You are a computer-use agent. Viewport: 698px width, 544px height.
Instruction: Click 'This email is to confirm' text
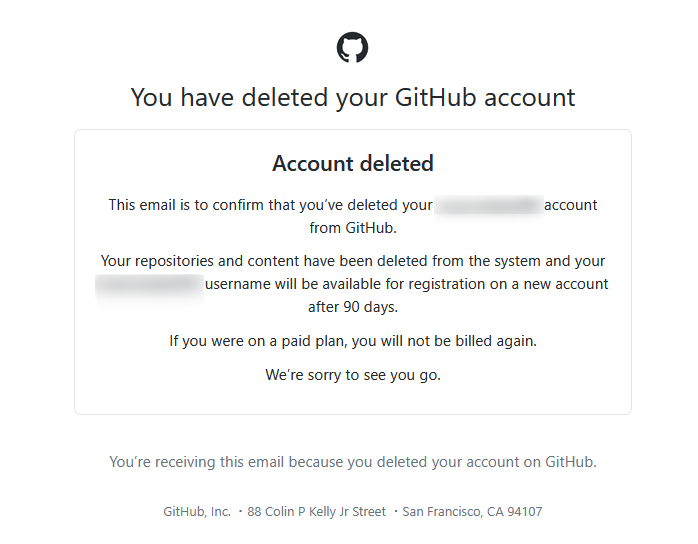point(187,205)
